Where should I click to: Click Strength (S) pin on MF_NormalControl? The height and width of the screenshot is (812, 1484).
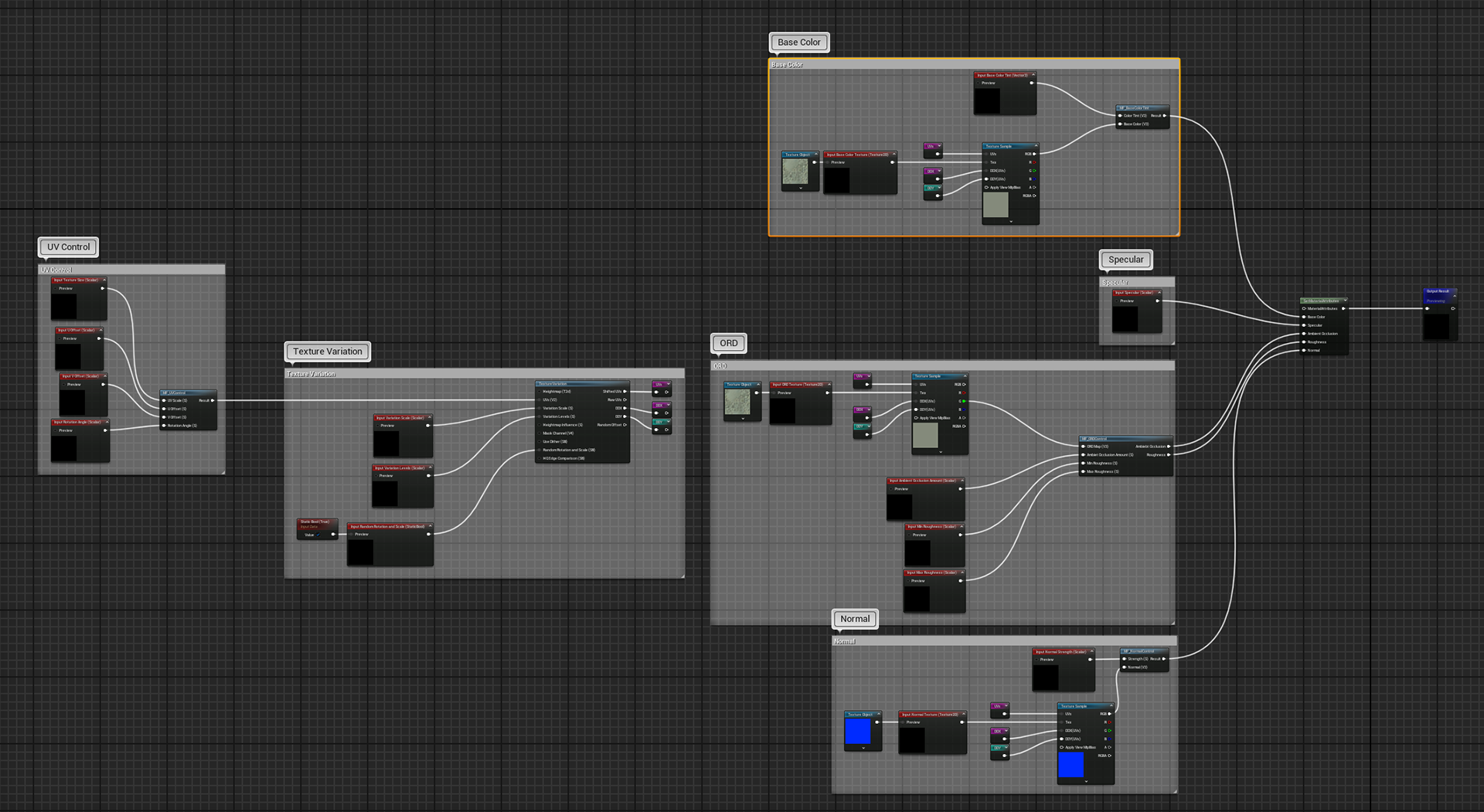pyautogui.click(x=1124, y=659)
